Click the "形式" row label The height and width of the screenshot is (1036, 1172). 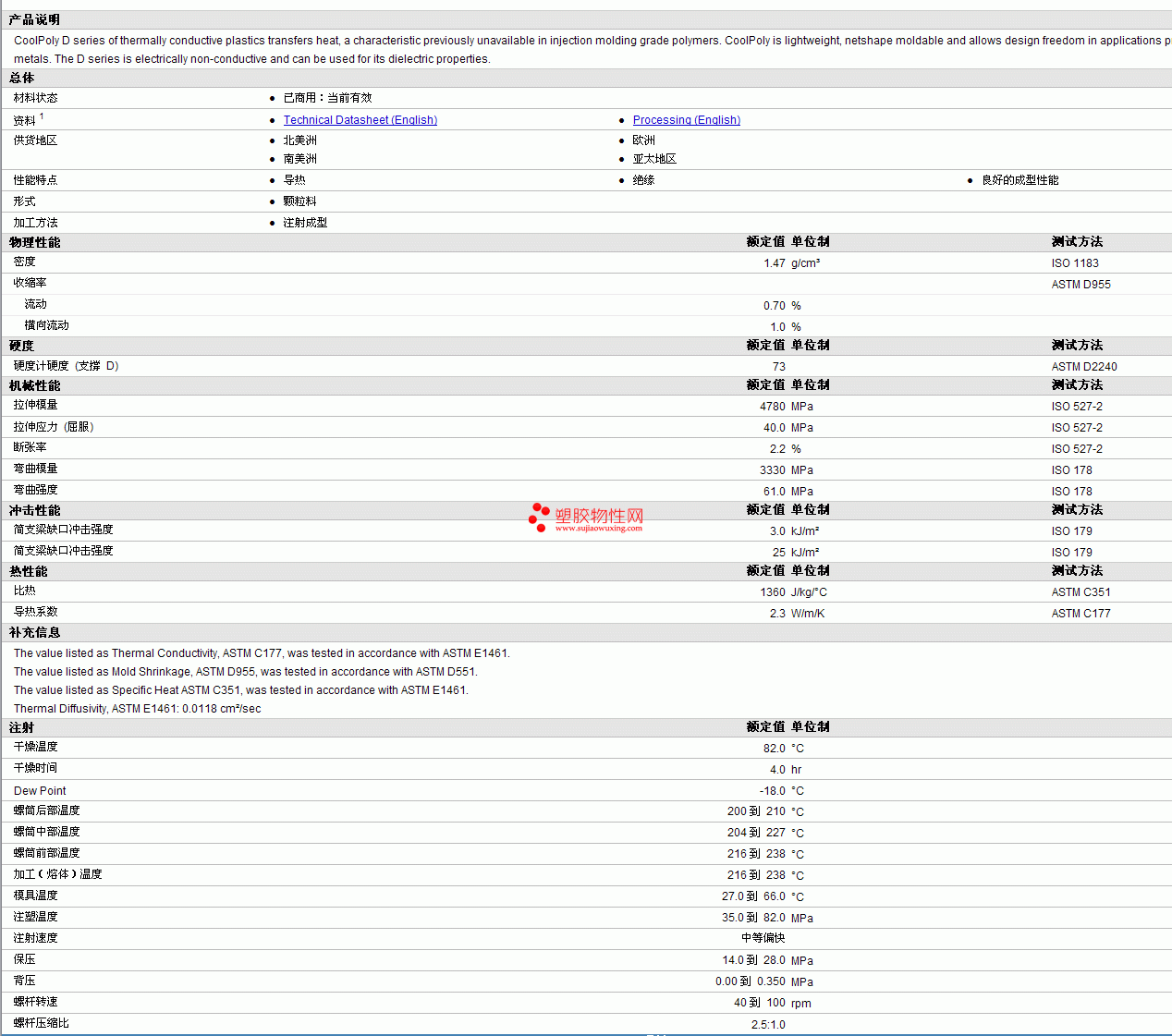click(25, 201)
